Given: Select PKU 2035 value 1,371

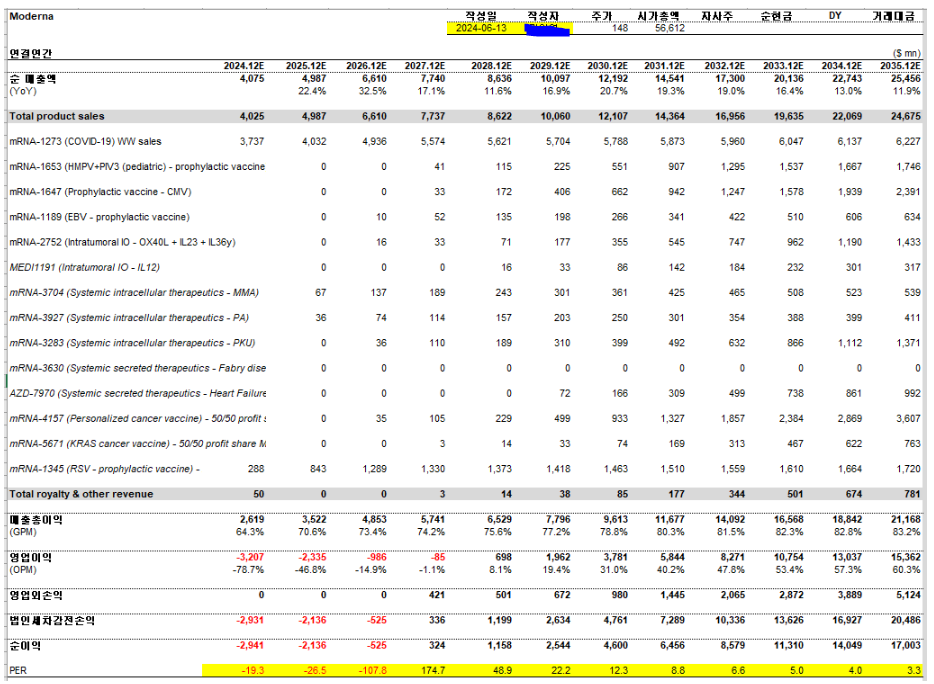Looking at the screenshot, I should [x=908, y=343].
